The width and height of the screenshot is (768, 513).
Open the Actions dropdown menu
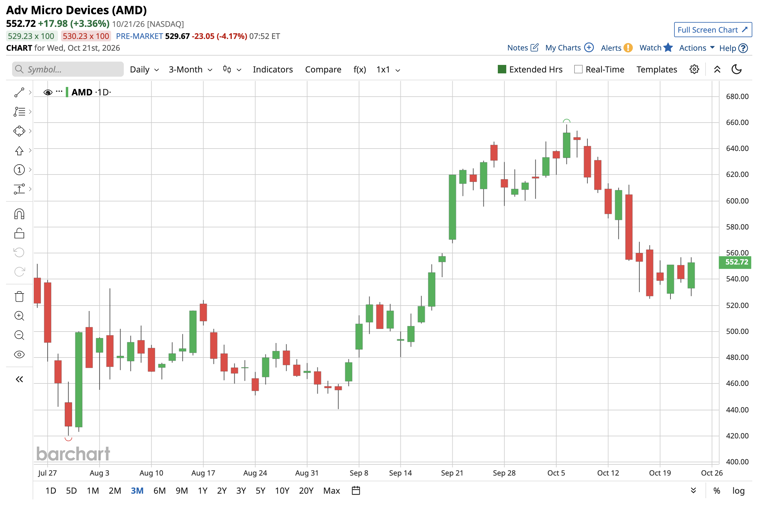point(696,48)
